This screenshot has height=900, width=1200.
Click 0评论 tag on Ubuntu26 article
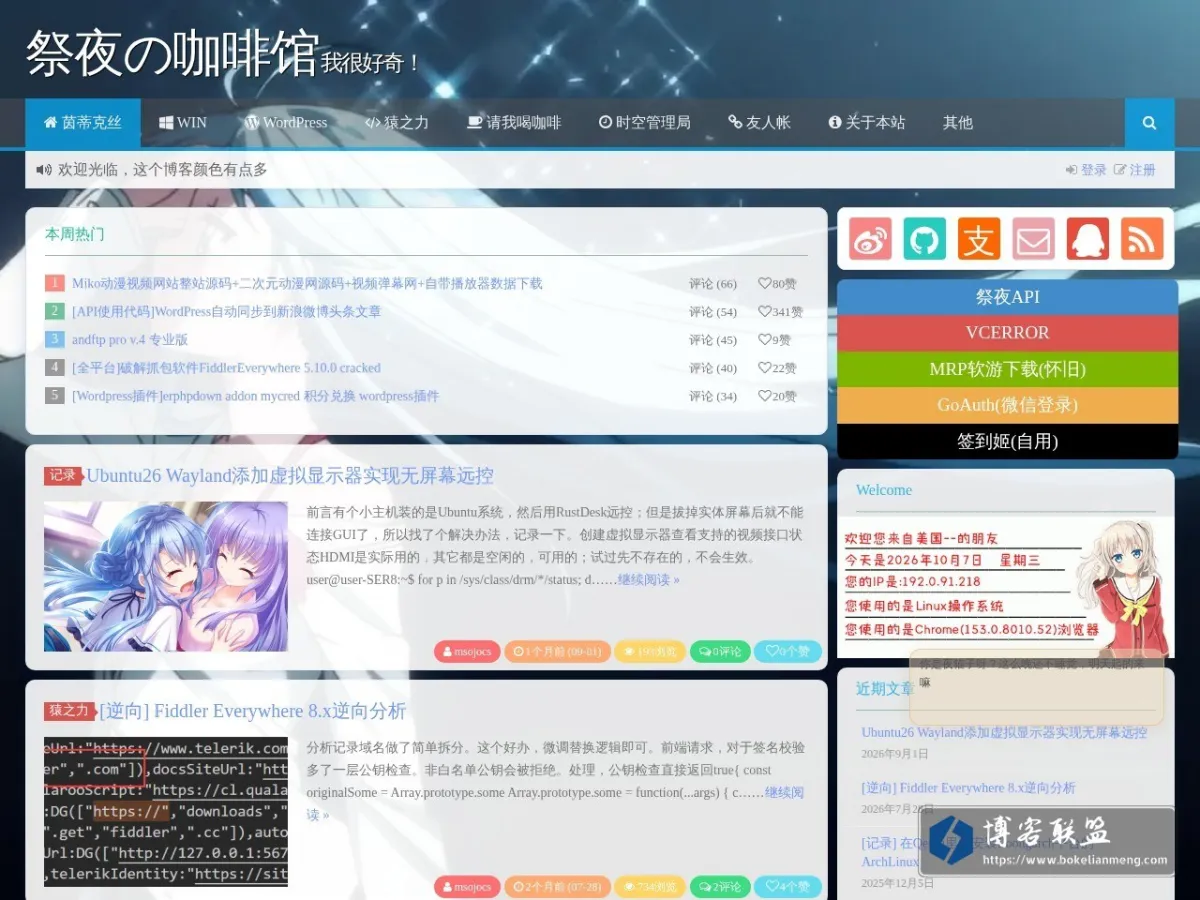click(719, 651)
